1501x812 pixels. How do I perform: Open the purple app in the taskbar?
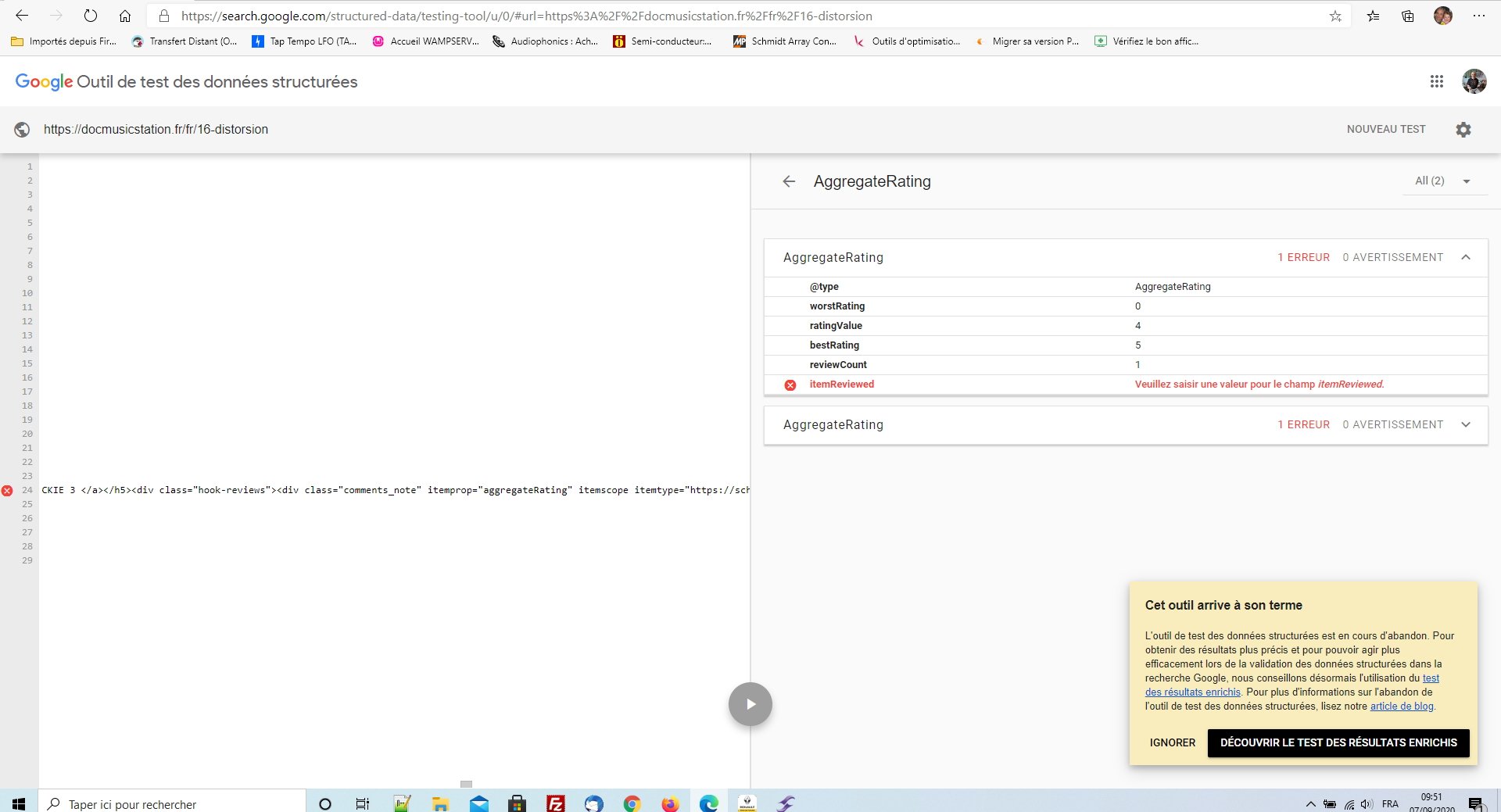[x=786, y=803]
